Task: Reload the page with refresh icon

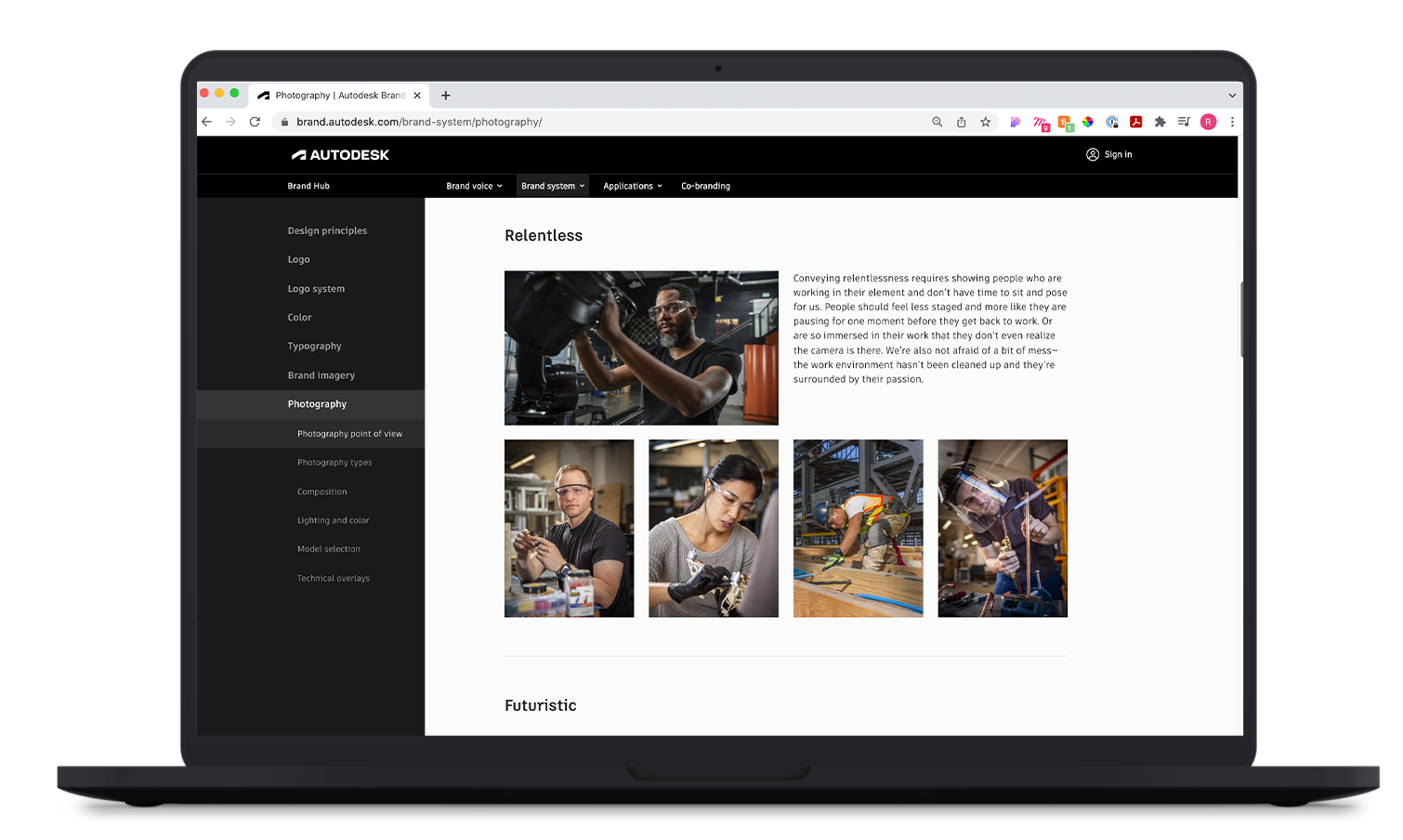Action: pyautogui.click(x=255, y=122)
